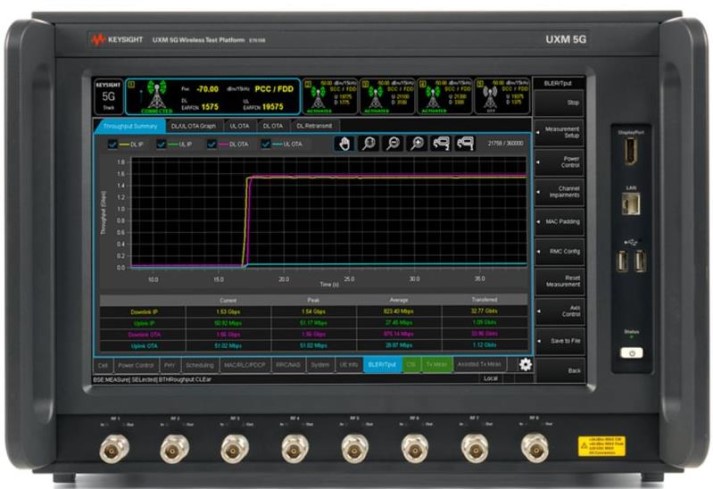Click the second magnifier zoom icon
Screen dimensions: 713x489
click(x=393, y=144)
